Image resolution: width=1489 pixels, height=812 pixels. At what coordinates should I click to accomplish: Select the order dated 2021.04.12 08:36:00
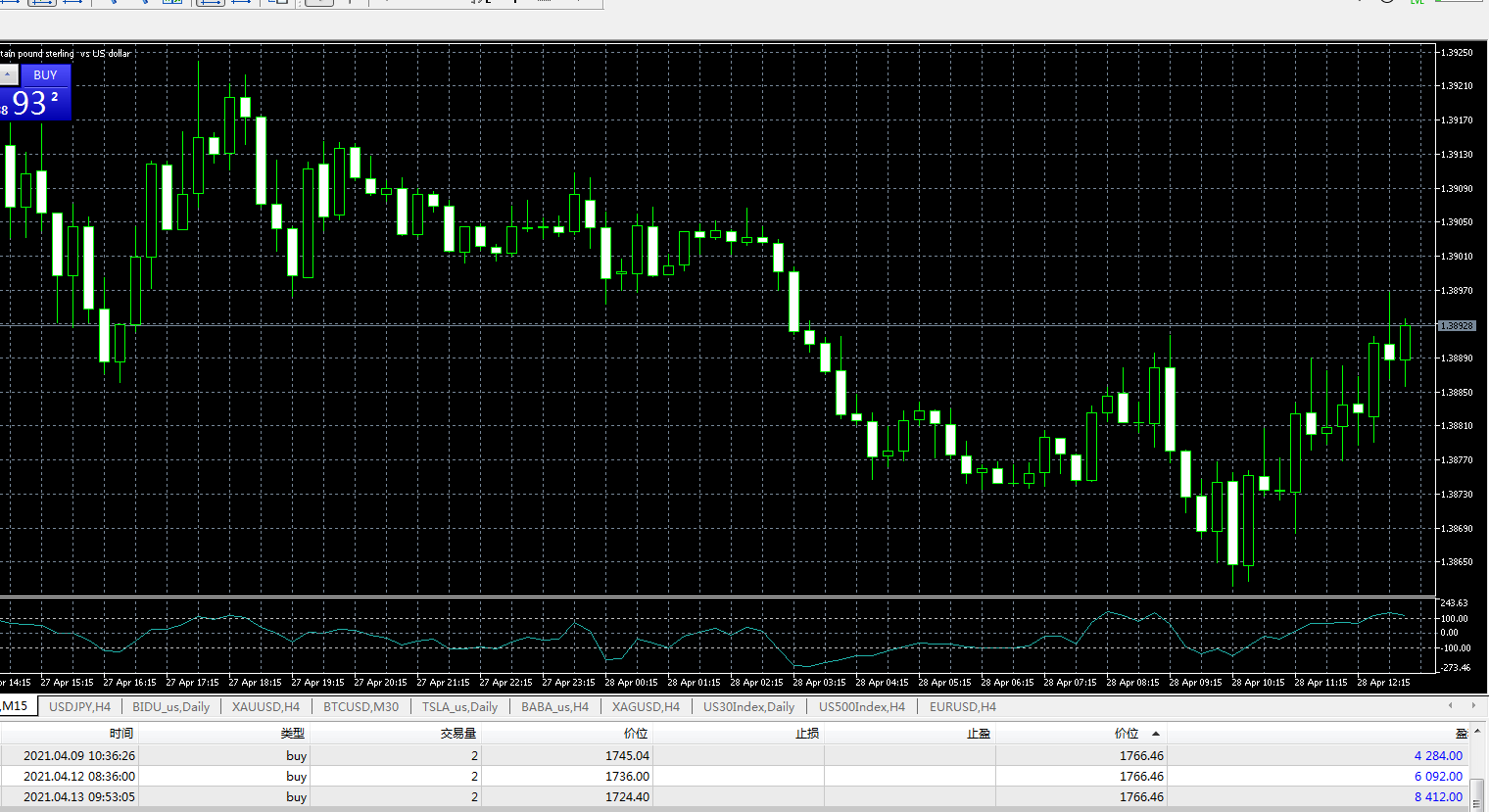tap(735, 776)
